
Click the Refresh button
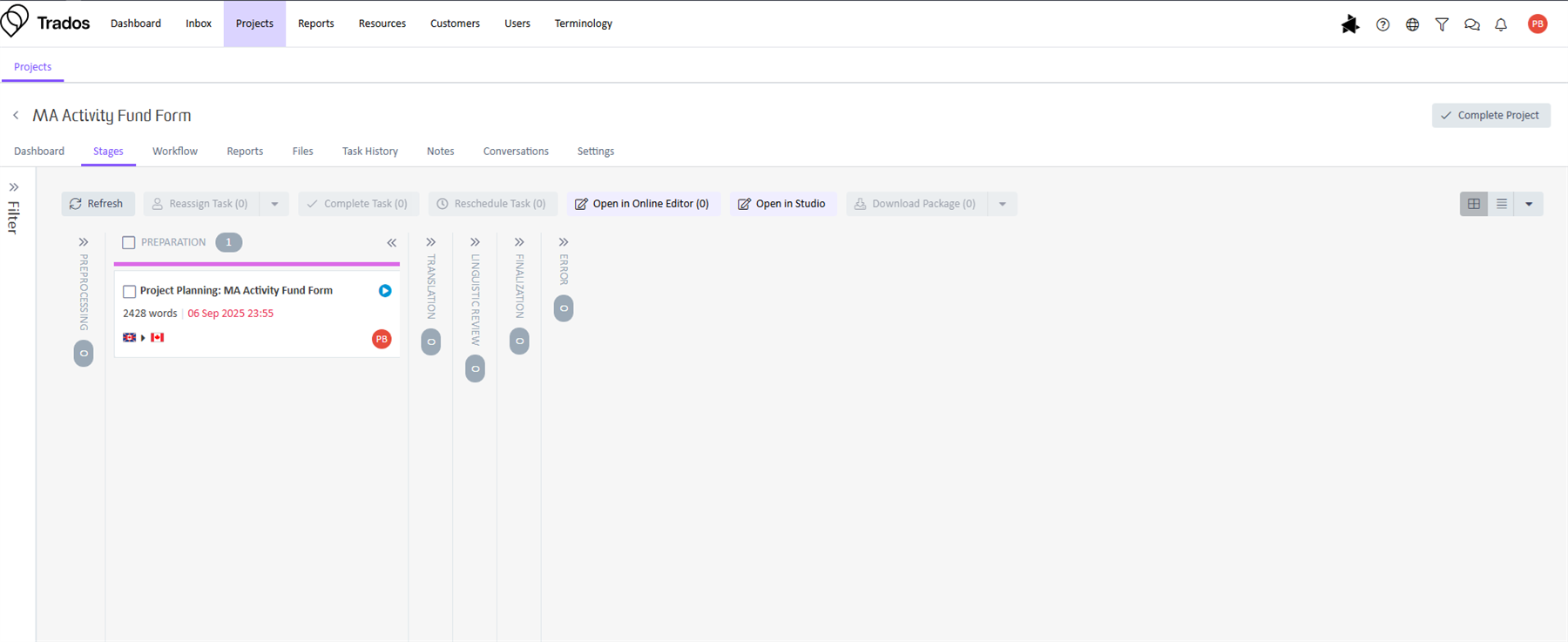tap(98, 204)
